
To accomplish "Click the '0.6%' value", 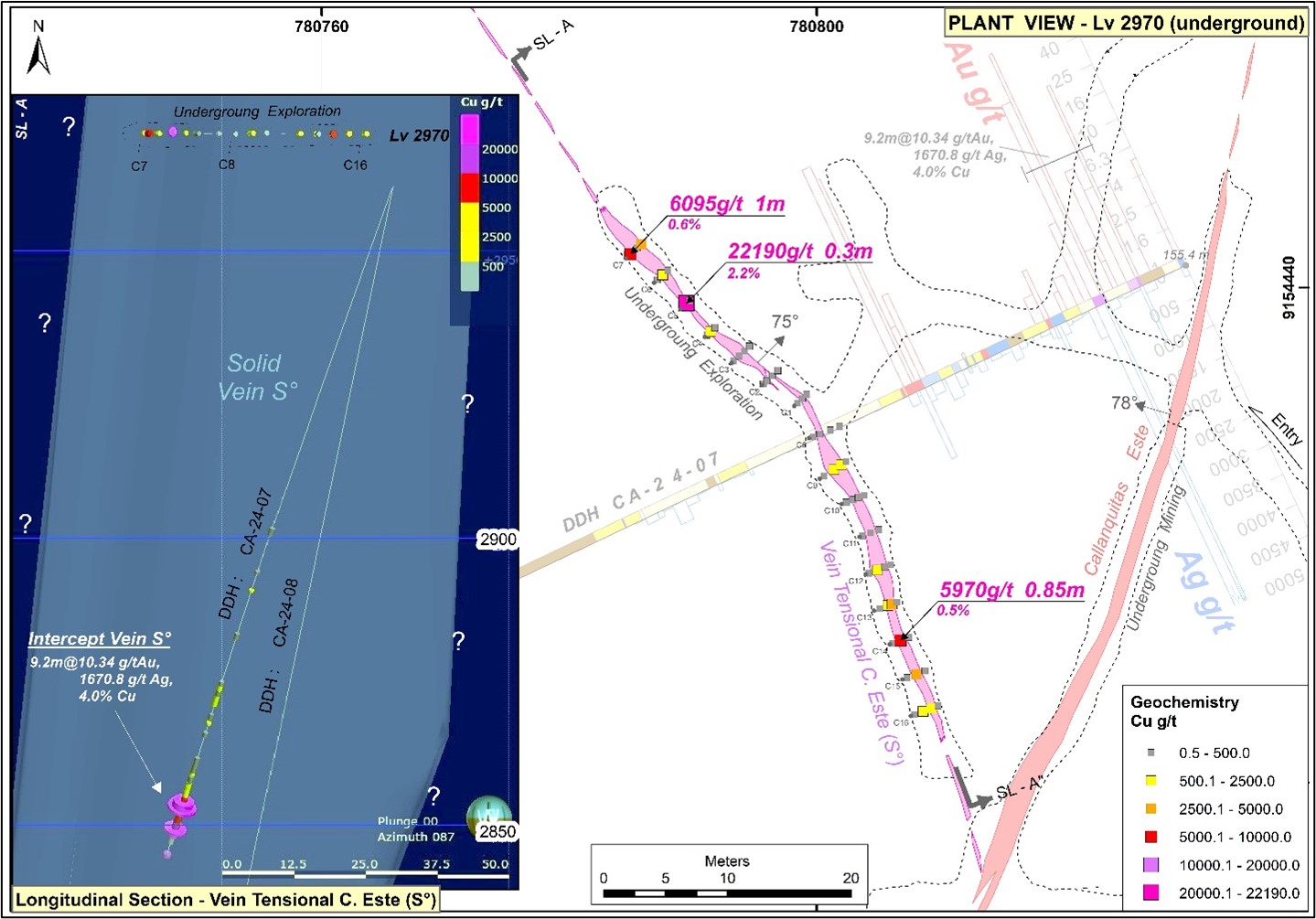I will coord(684,225).
